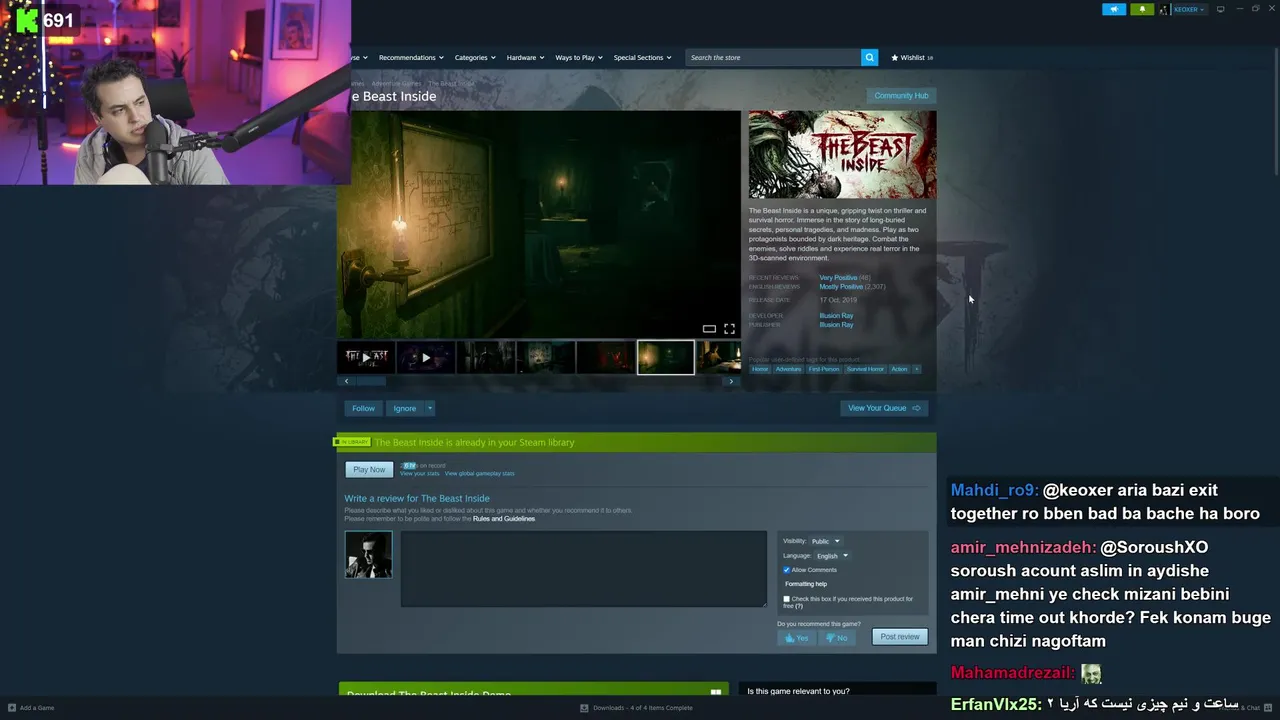This screenshot has height=720, width=1280.
Task: Click The Beast Inside capsule image
Action: pos(842,154)
